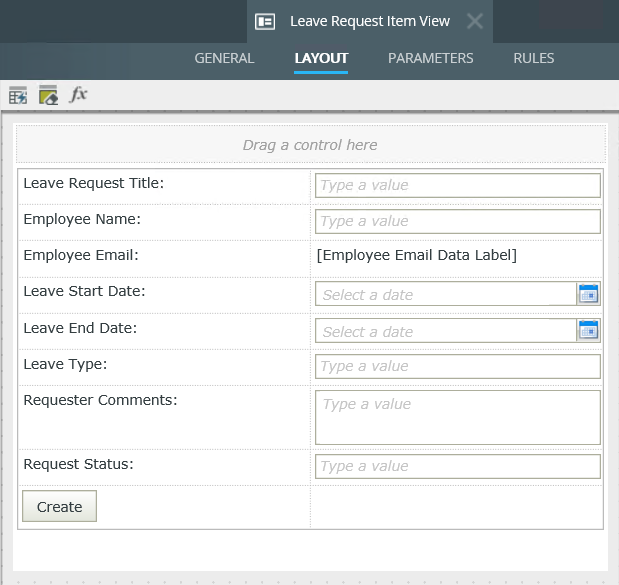The image size is (619, 585).
Task: Open the fx expressions tool
Action: coord(78,95)
